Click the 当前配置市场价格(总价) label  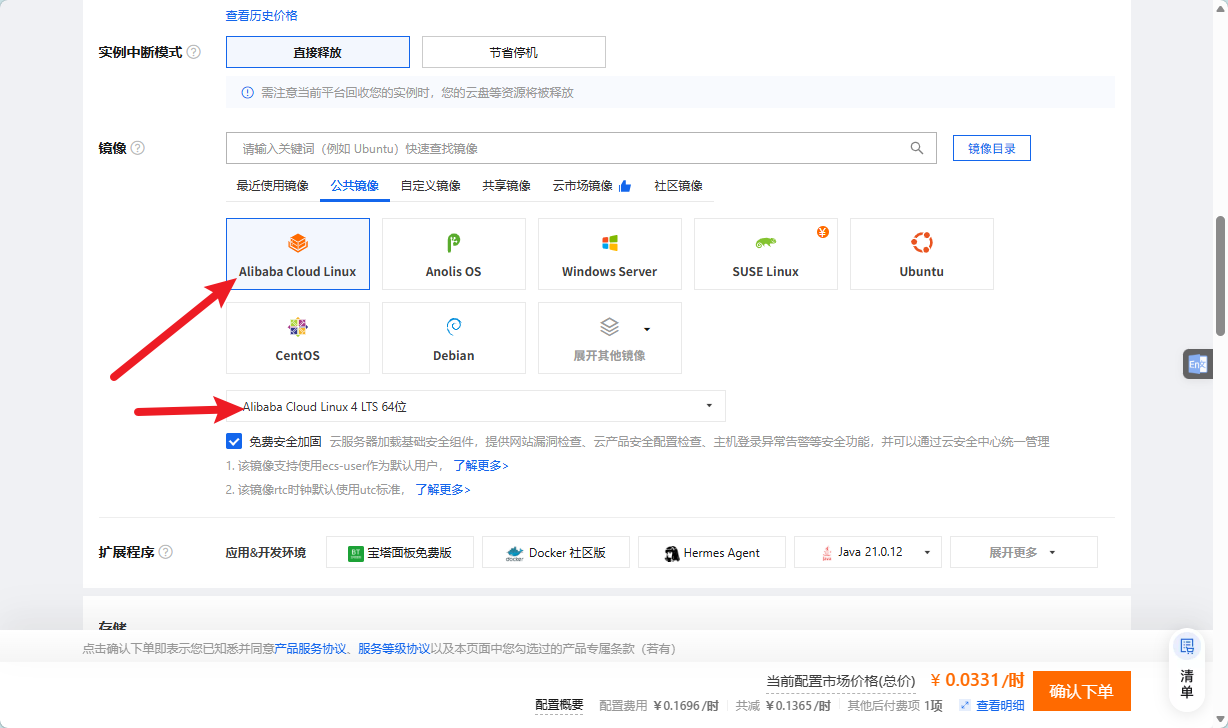[x=841, y=681]
